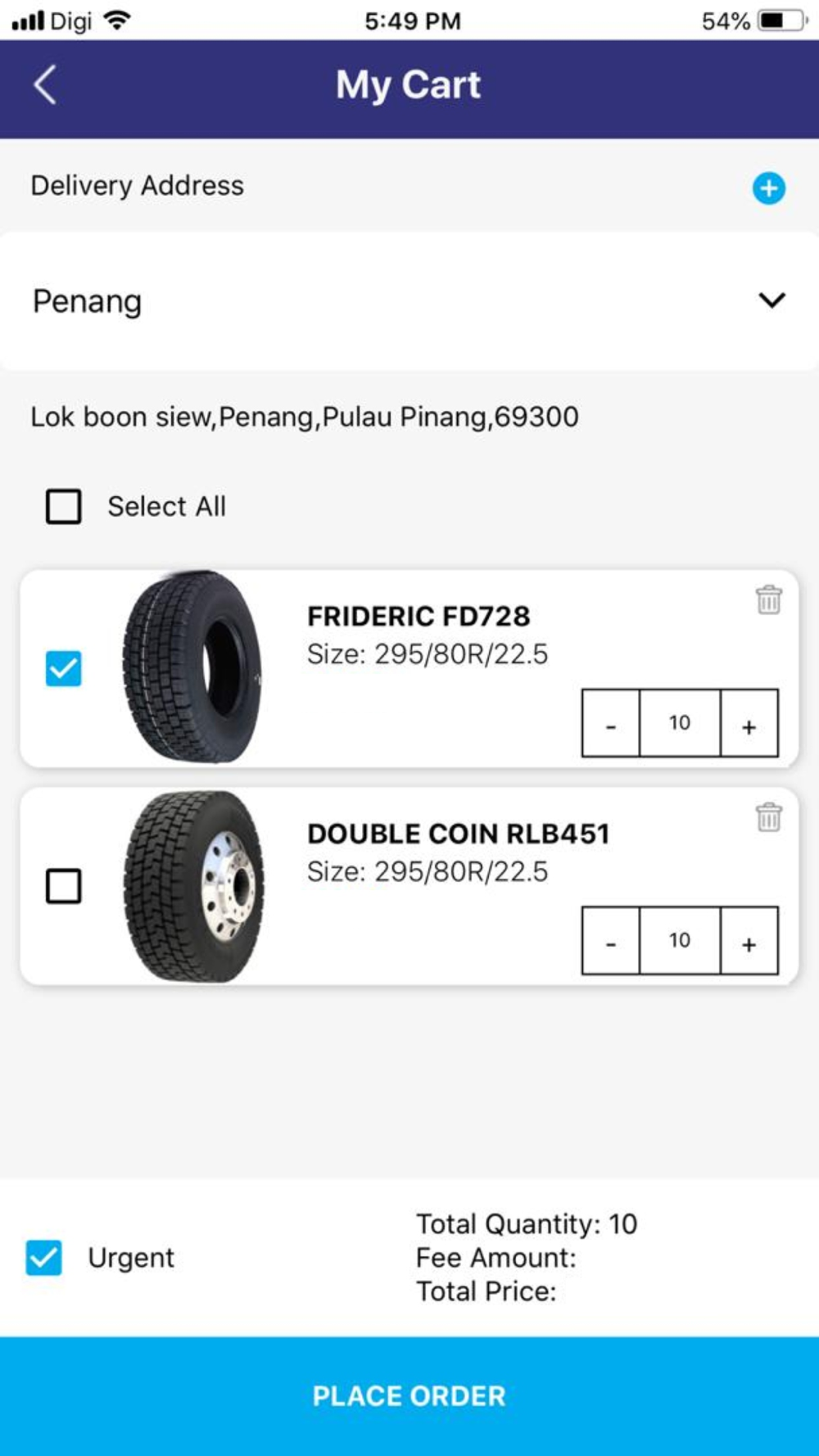The width and height of the screenshot is (819, 1456).
Task: Uncheck the FRIDERIC FD728 item checkbox
Action: tap(64, 668)
